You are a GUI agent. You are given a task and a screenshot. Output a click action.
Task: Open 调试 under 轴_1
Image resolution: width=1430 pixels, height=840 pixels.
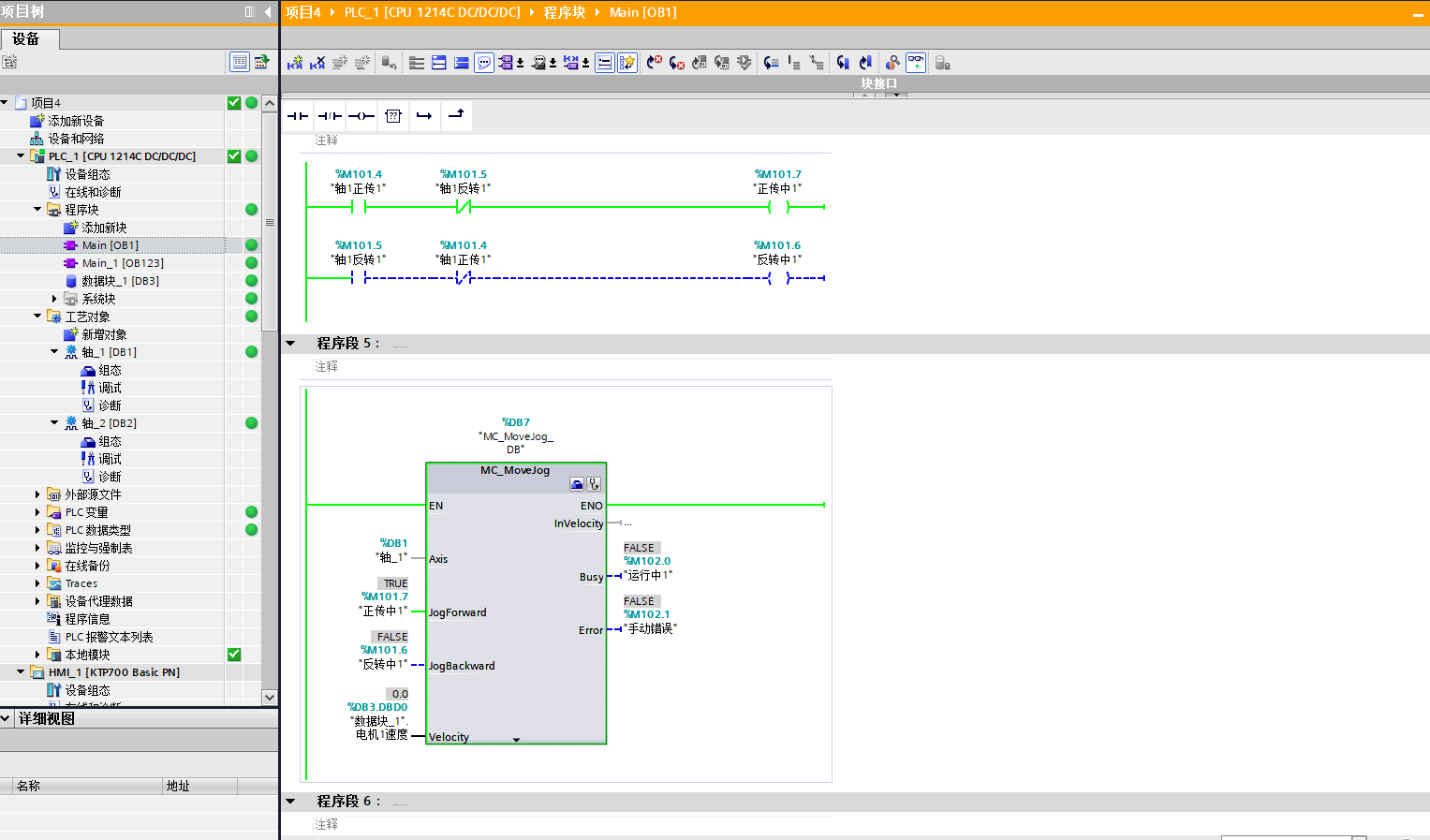[110, 388]
